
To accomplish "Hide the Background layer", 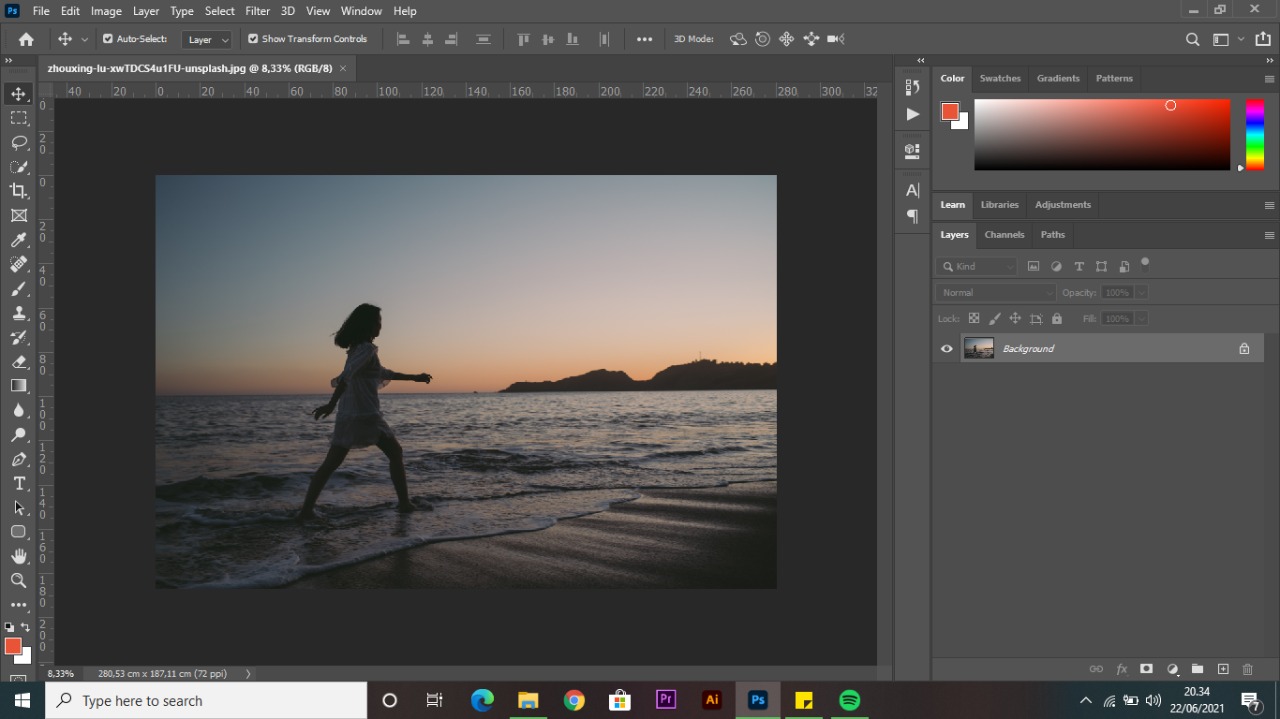I will pos(946,348).
